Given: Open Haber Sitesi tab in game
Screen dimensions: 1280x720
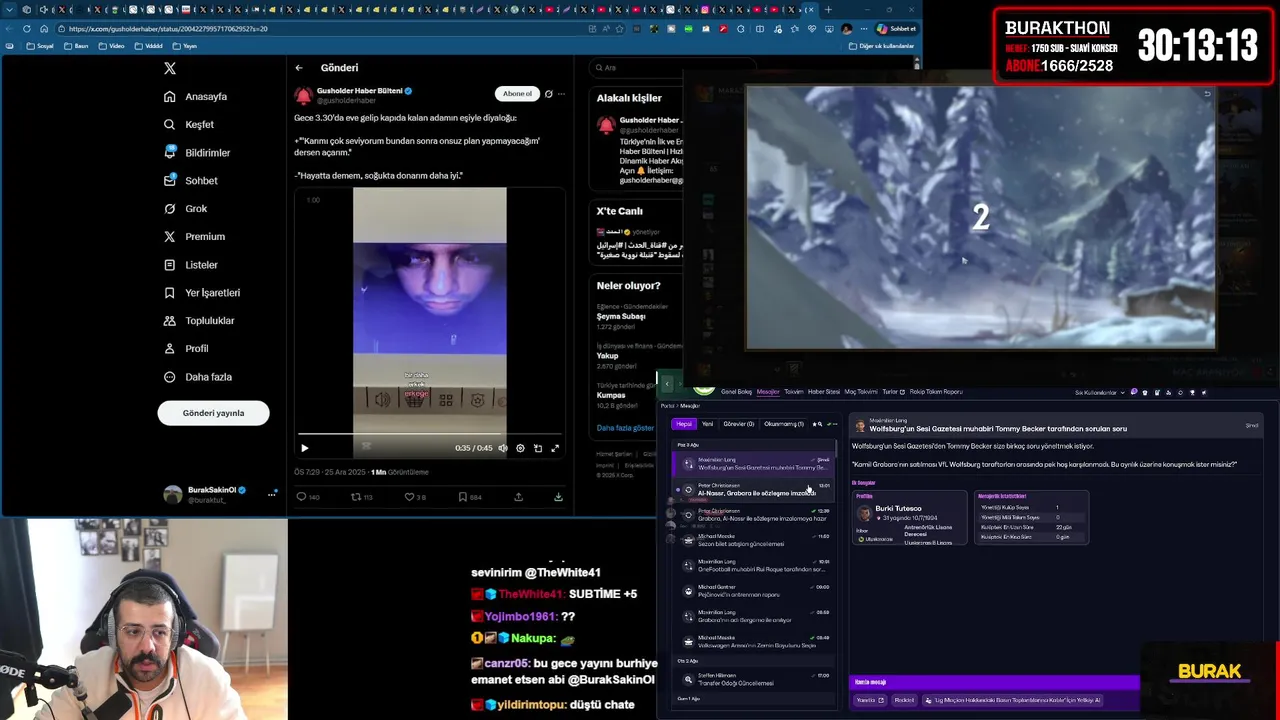Looking at the screenshot, I should coord(824,392).
